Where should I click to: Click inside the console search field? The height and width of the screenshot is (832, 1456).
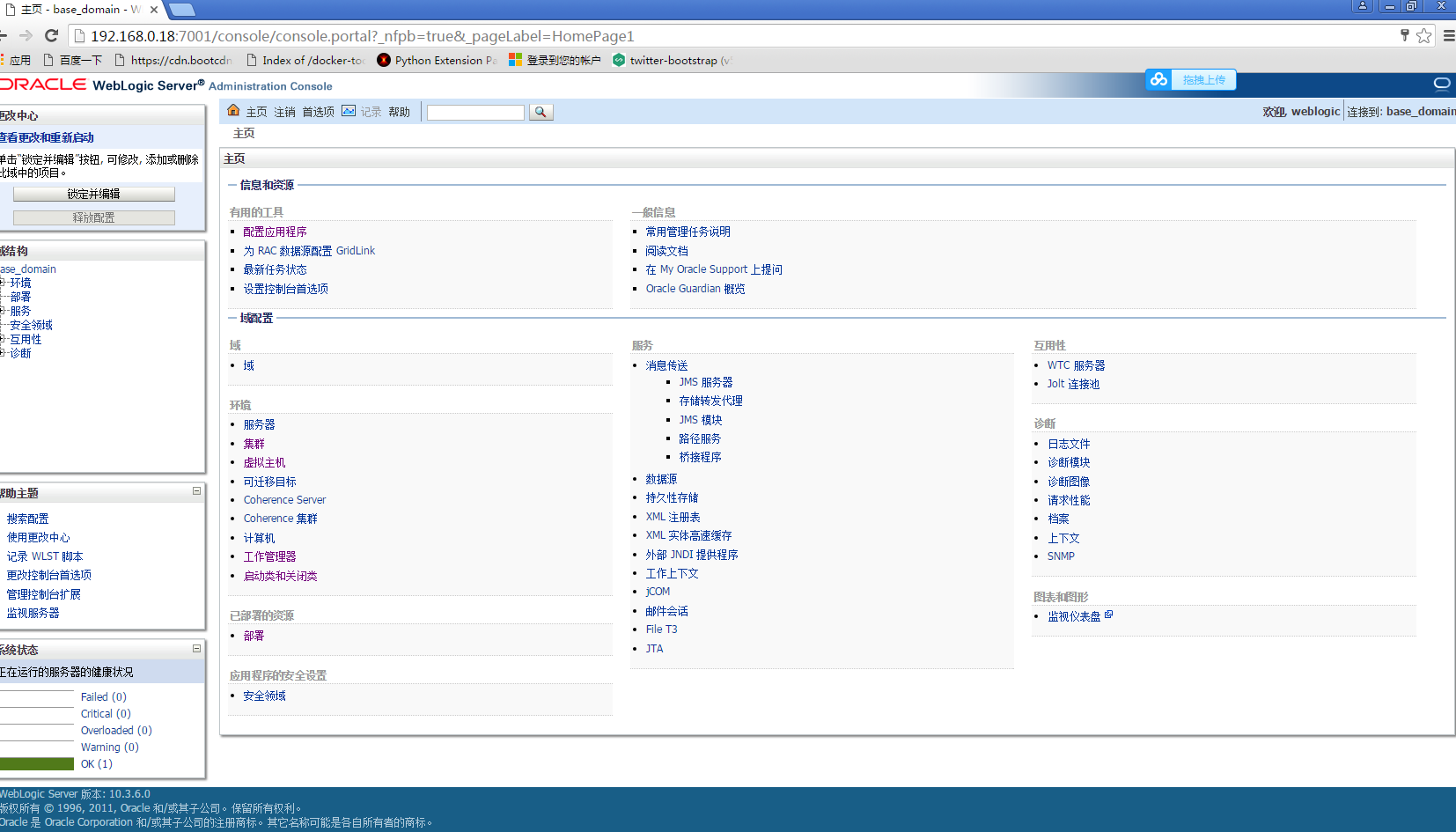(x=475, y=112)
